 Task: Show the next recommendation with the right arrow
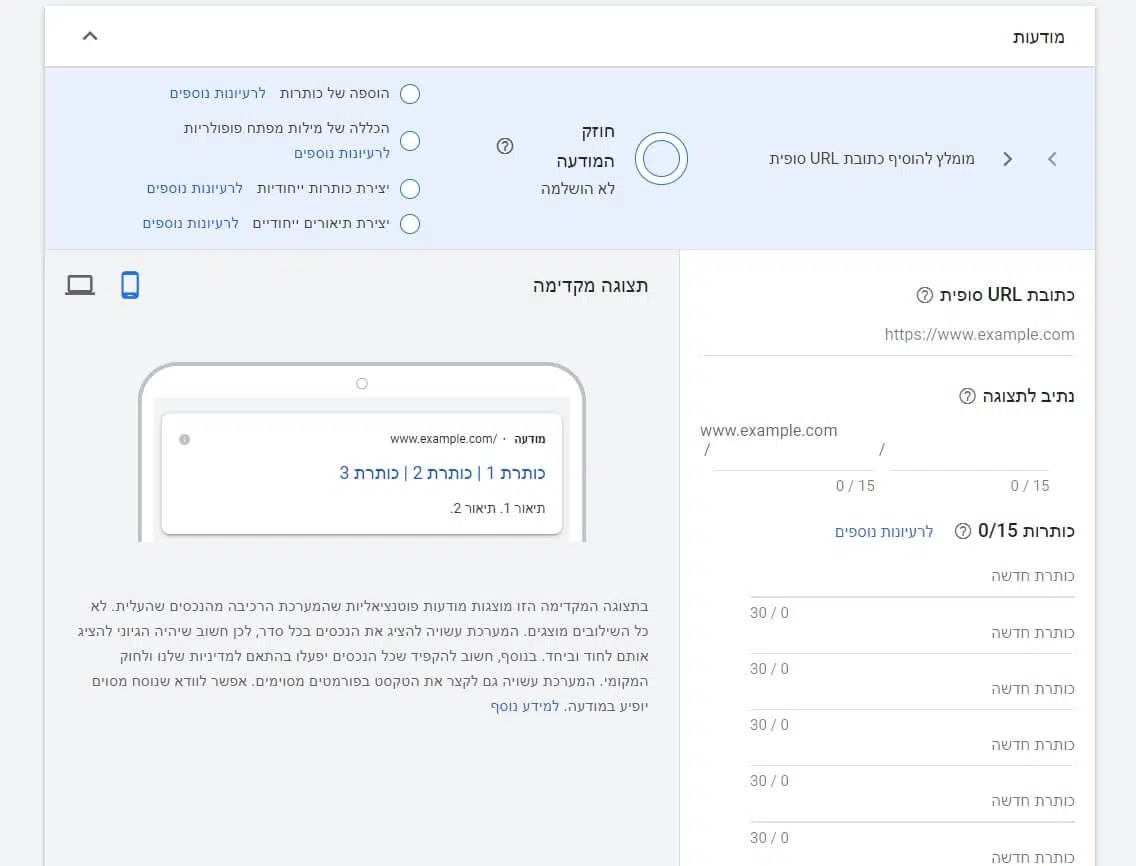pyautogui.click(x=1007, y=159)
